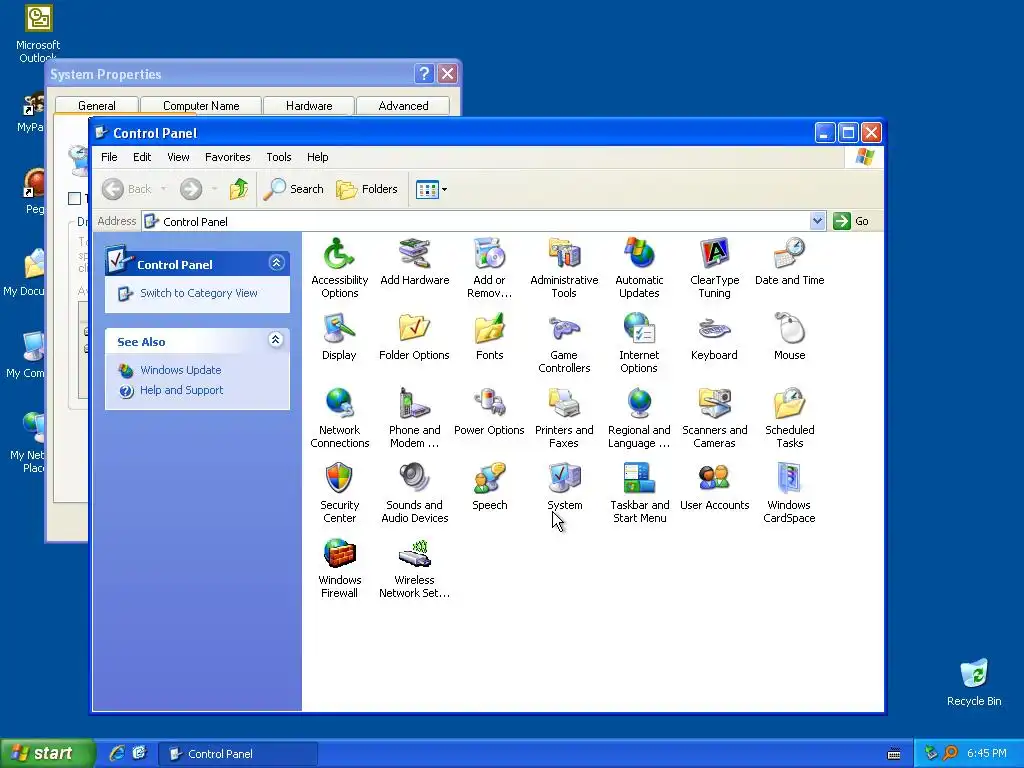Open the Favorites menu
The height and width of the screenshot is (768, 1024).
227,157
